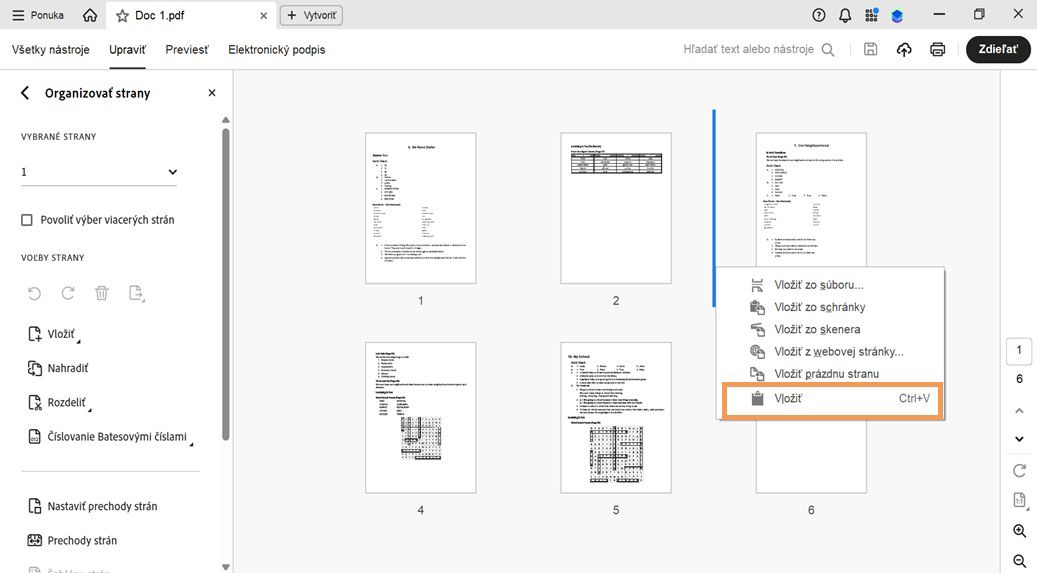The image size is (1037, 573).
Task: Enable Povoliť výber viacerých strán checkbox
Action: click(x=26, y=220)
